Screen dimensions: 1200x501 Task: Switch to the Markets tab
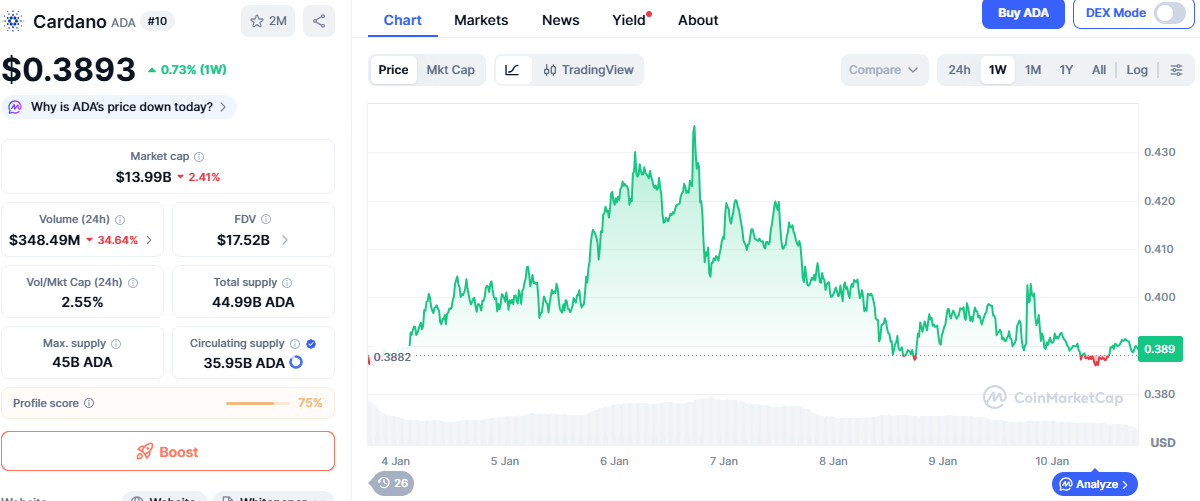click(x=481, y=20)
